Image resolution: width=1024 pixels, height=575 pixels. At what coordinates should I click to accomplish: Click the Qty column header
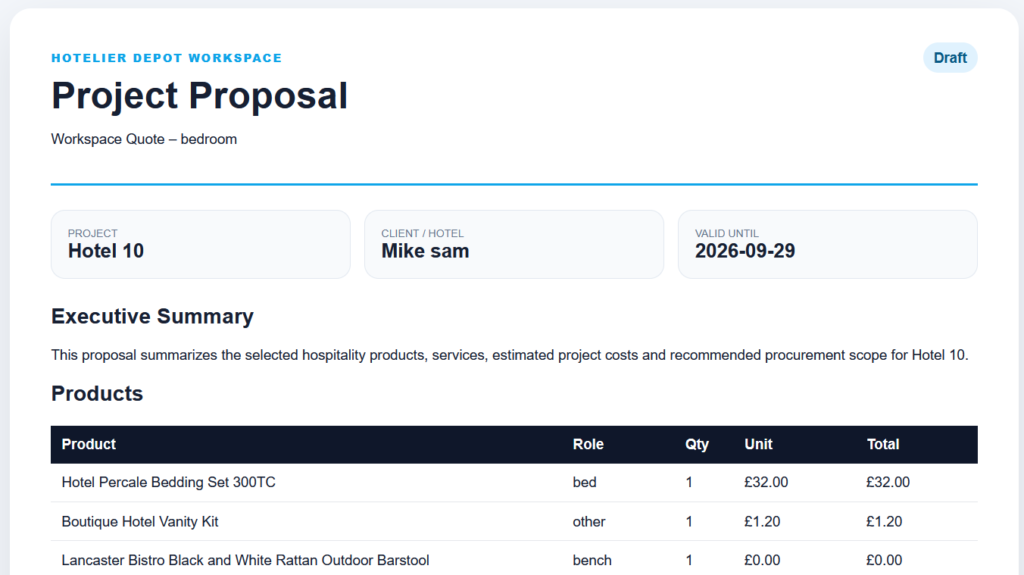[696, 444]
